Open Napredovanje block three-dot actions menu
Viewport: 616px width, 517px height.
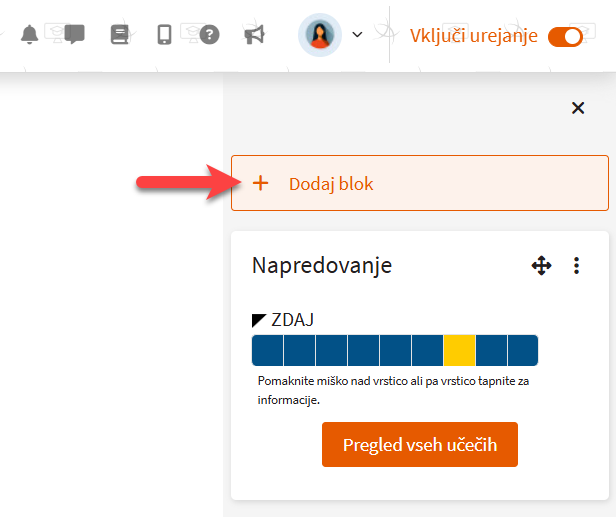[x=576, y=266]
